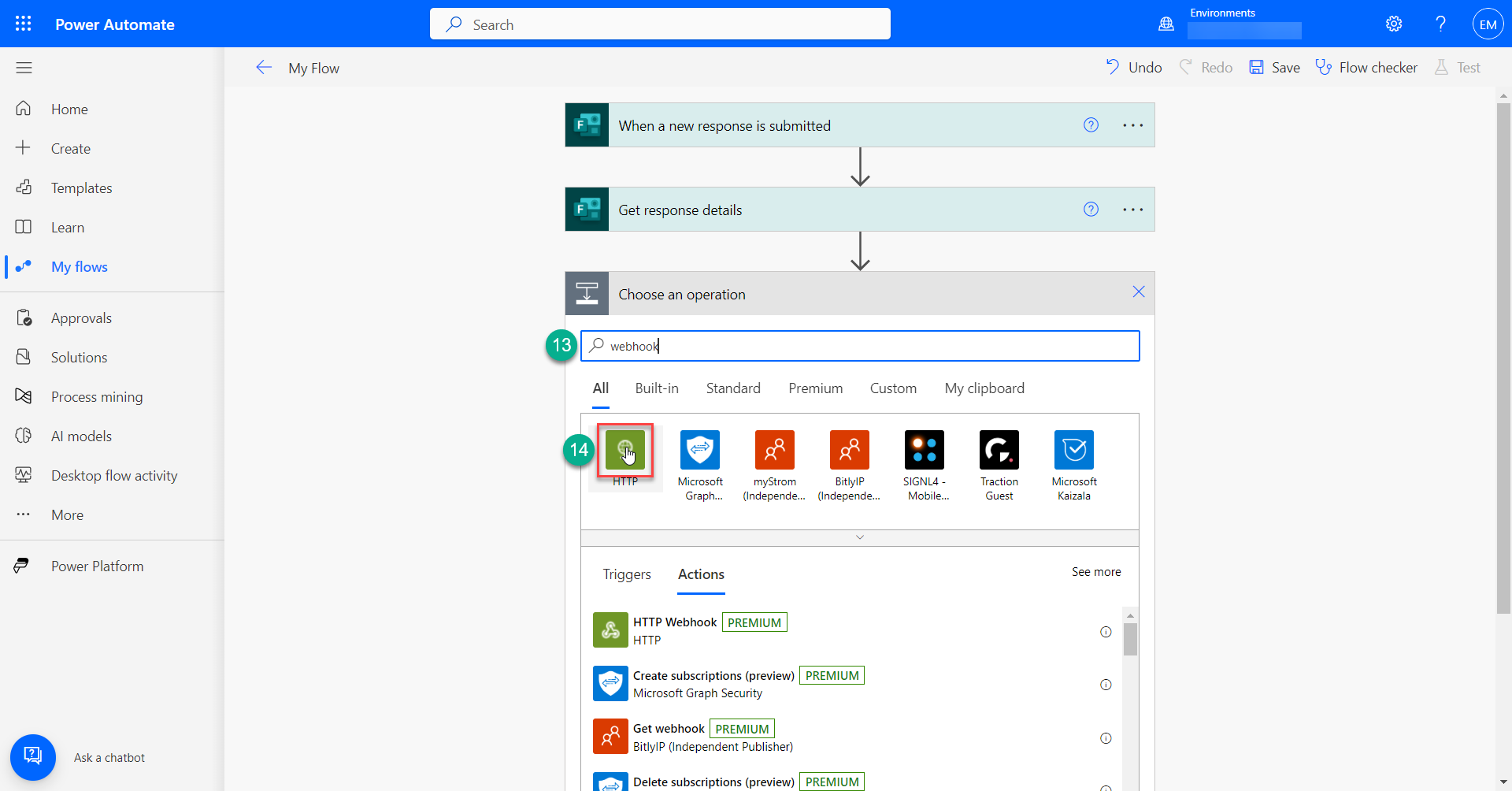Click the actions list scrollbar thumb
The image size is (1512, 791).
[x=1130, y=639]
